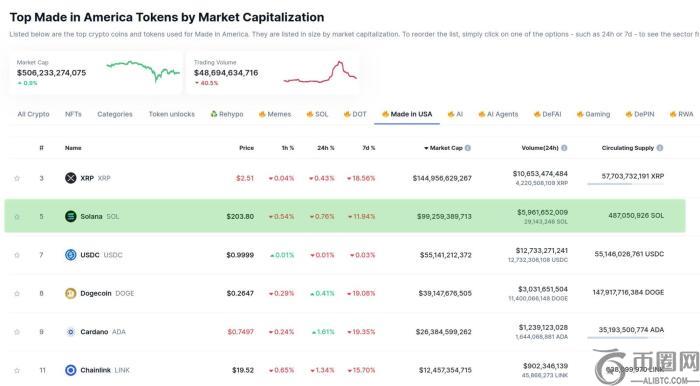Sort table by Market Cap column
This screenshot has width=700, height=386.
[443, 148]
